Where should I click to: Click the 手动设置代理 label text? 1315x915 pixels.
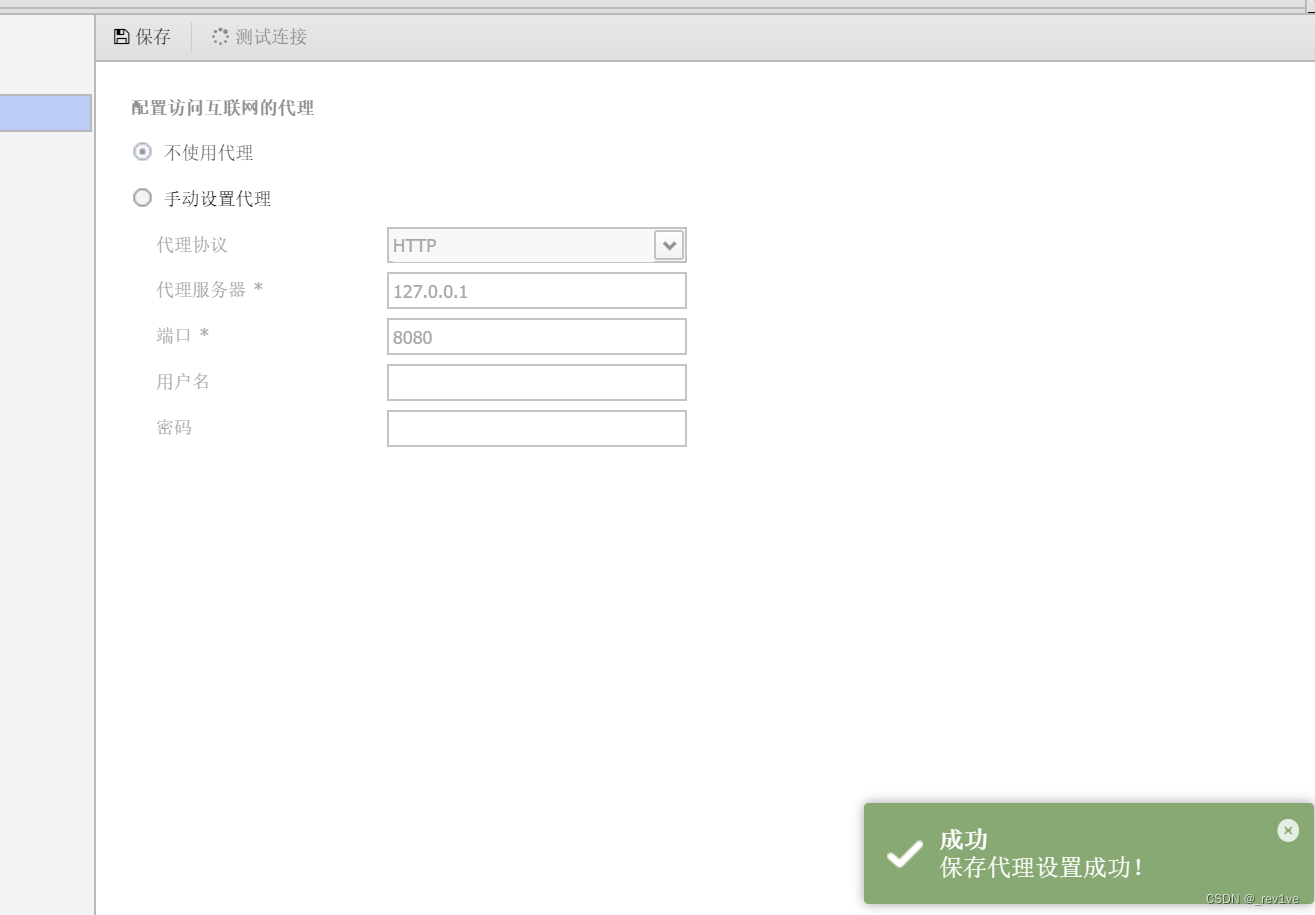[x=217, y=199]
